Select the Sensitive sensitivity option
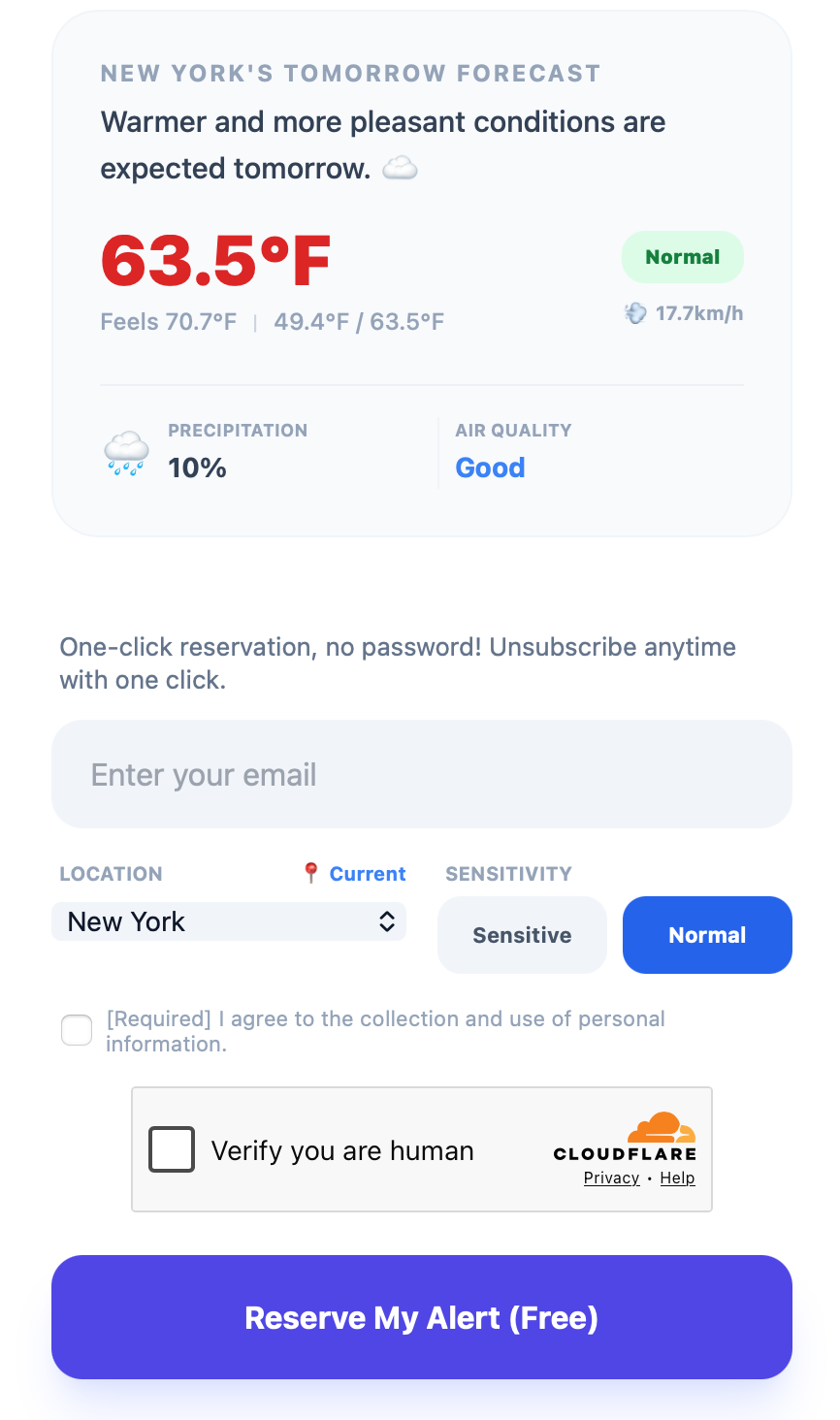This screenshot has height=1420, width=840. tap(522, 935)
